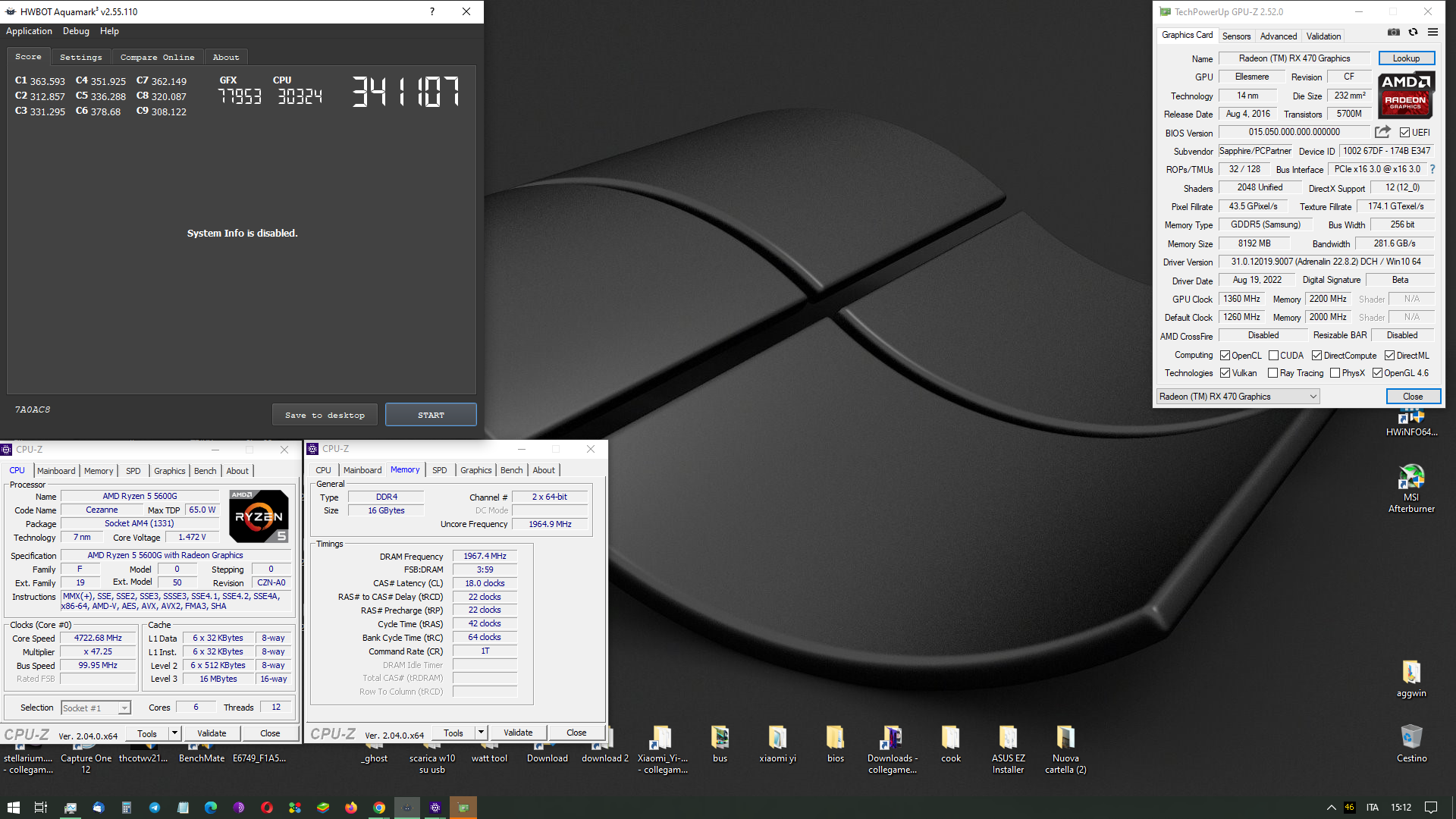Open Task View on the taskbar
The height and width of the screenshot is (819, 1456).
(x=41, y=808)
